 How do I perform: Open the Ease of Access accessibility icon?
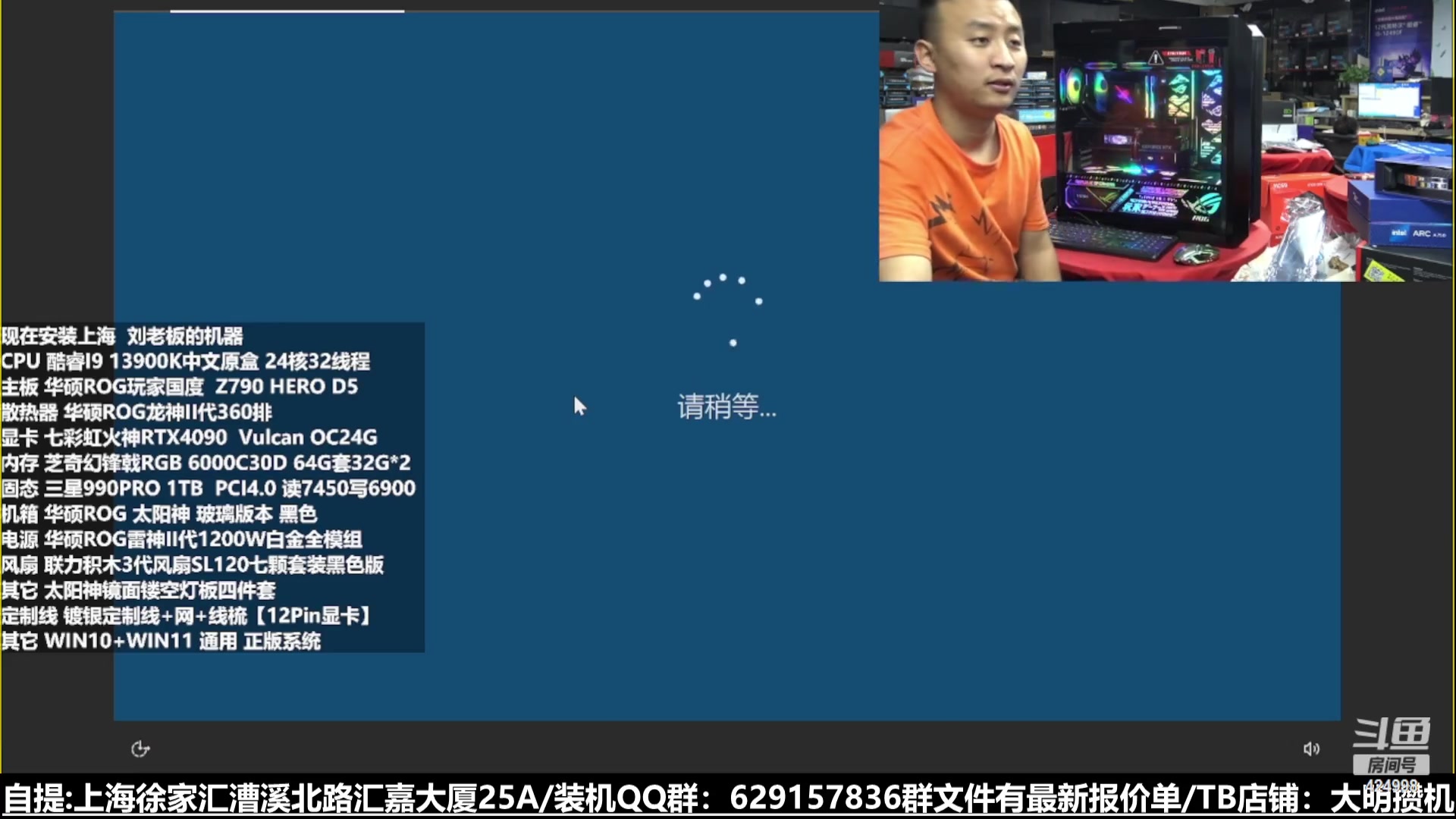(x=140, y=749)
